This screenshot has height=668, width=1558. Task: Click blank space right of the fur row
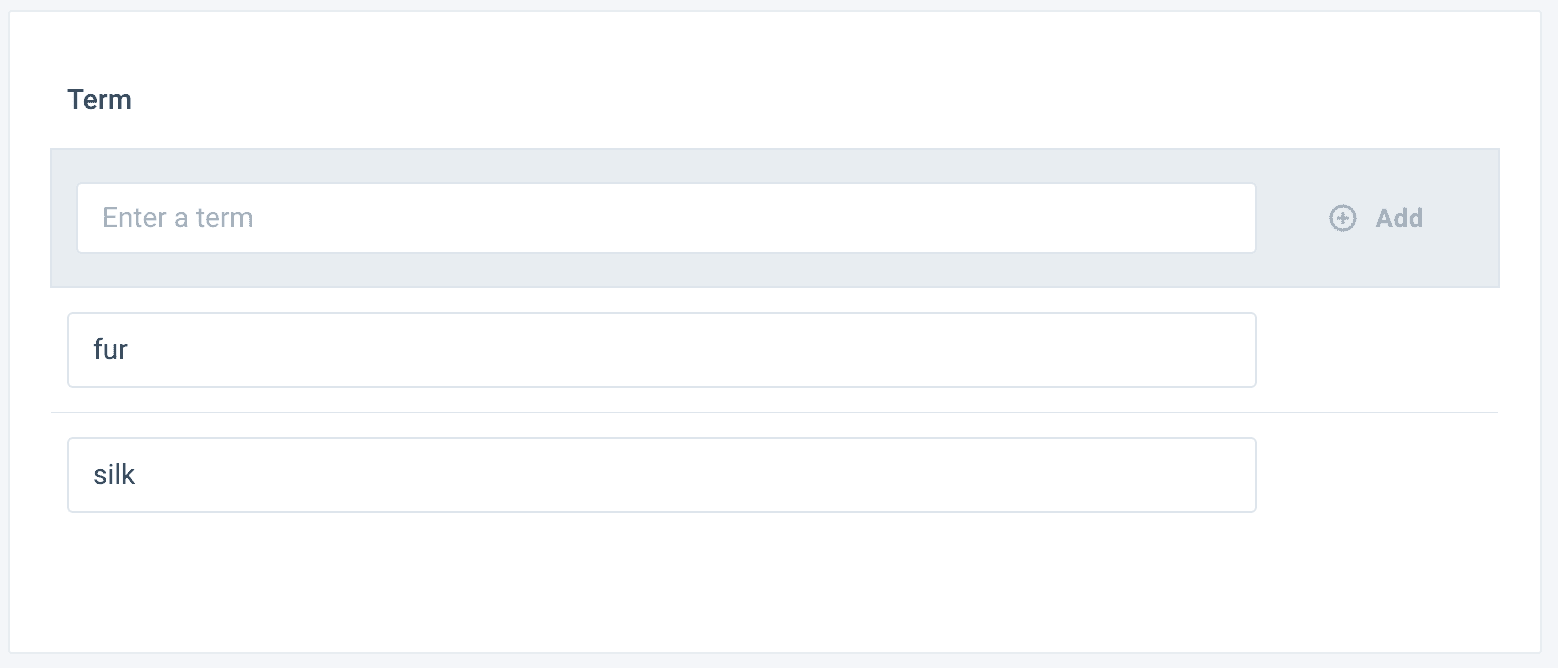[1378, 350]
